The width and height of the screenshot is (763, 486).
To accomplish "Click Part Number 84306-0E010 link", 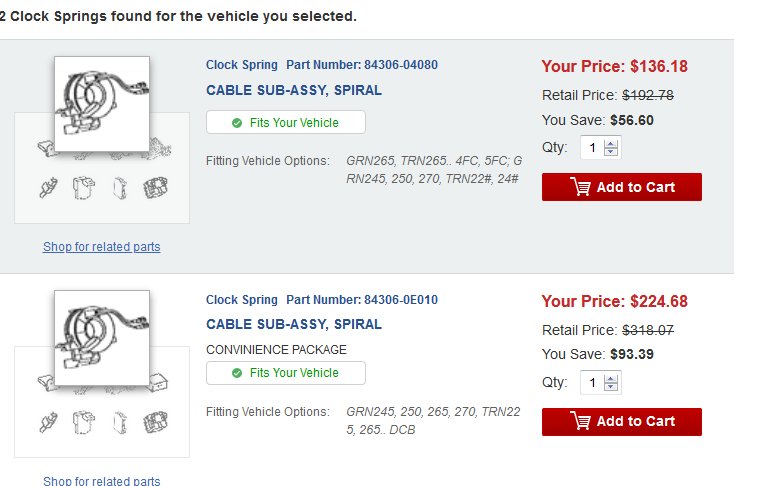I will (362, 300).
